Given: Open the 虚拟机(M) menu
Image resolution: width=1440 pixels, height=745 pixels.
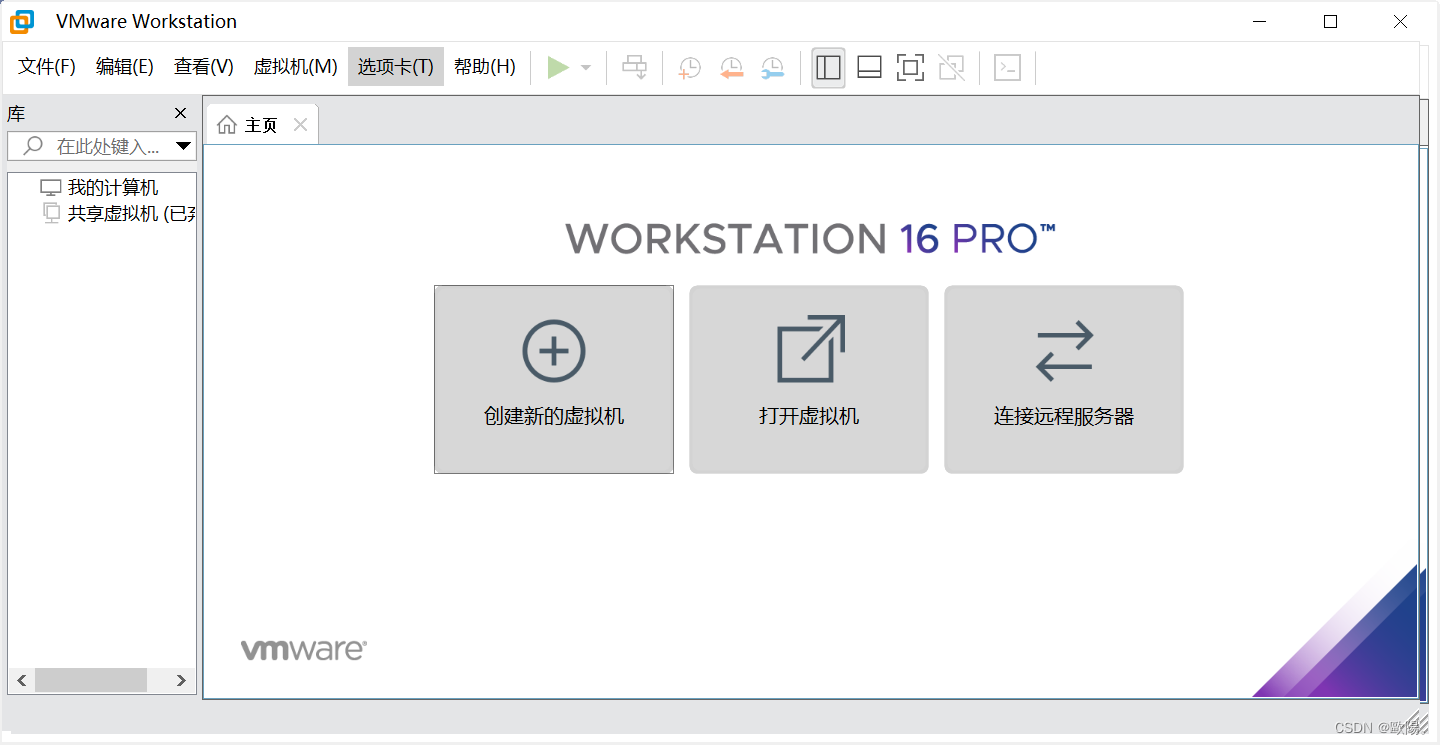Looking at the screenshot, I should [x=296, y=67].
